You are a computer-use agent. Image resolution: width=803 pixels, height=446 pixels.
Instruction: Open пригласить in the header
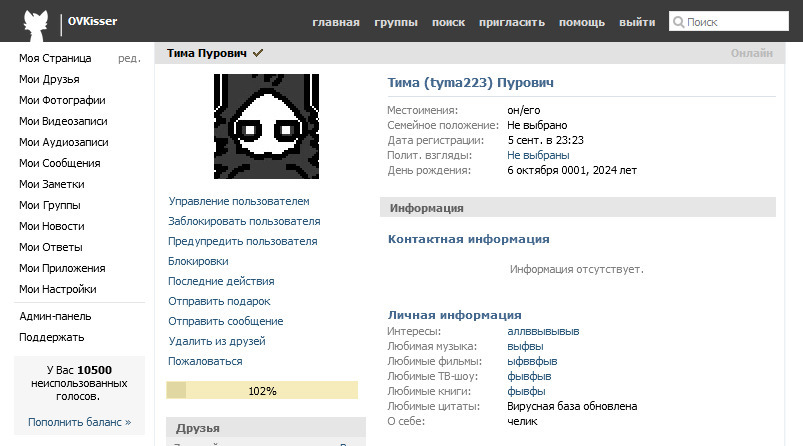point(512,23)
